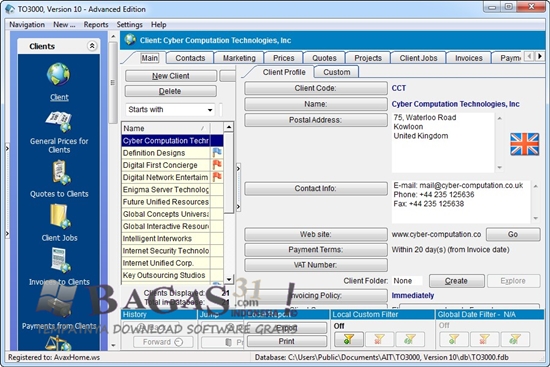Click the Contact Info field button
This screenshot has width=550, height=367.
point(316,188)
